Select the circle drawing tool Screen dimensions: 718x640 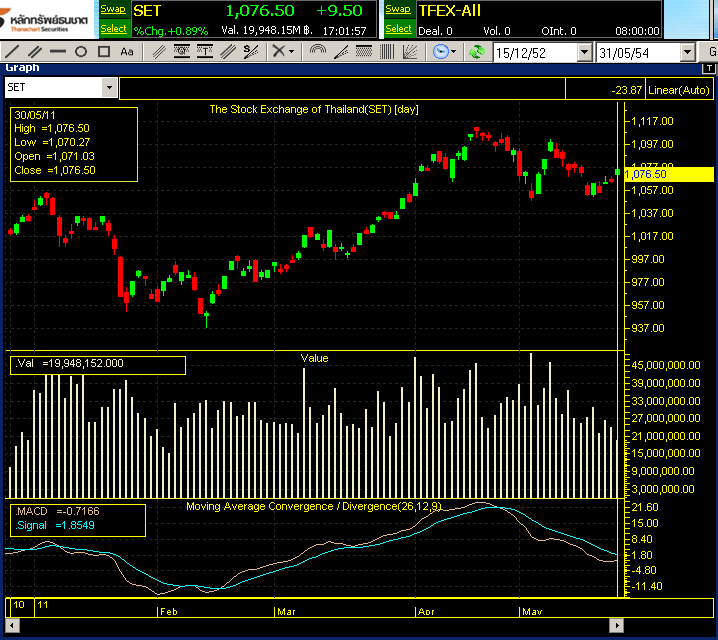81,51
